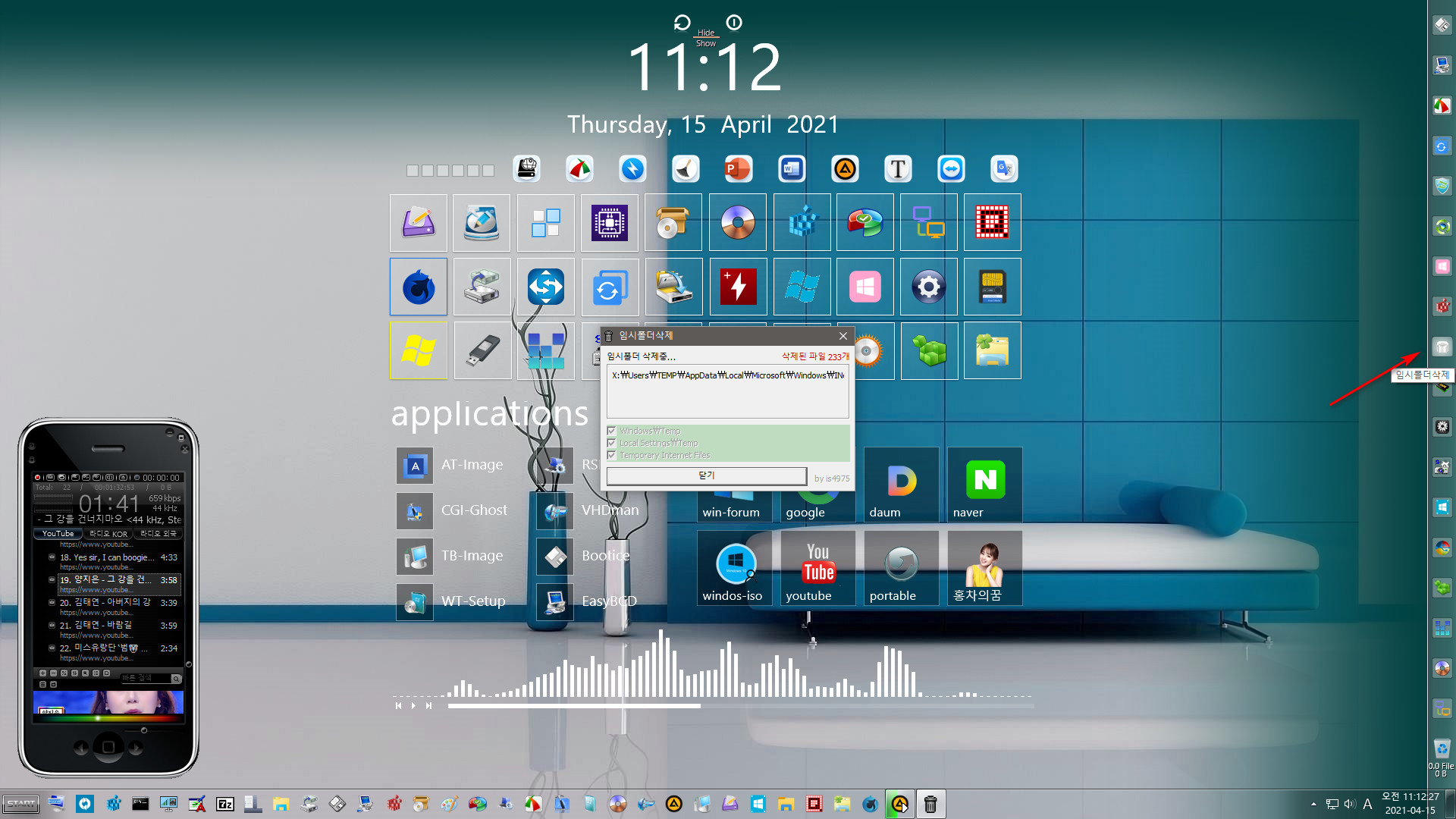
Task: Open CGI-Ghost from the applications list
Action: (x=453, y=510)
